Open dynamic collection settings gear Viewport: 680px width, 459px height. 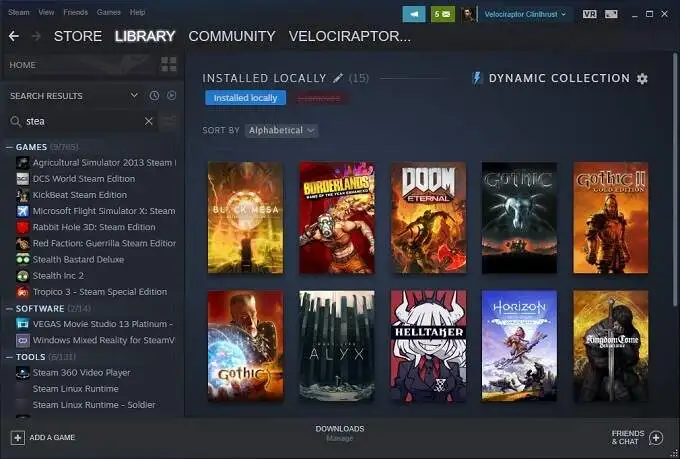point(642,79)
